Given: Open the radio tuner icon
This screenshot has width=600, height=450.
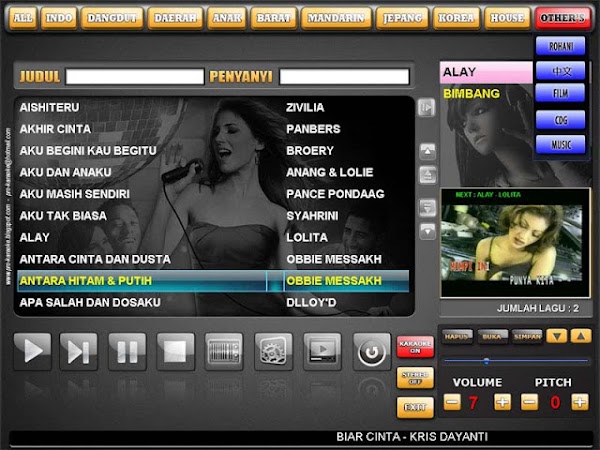Looking at the screenshot, I should [224, 351].
